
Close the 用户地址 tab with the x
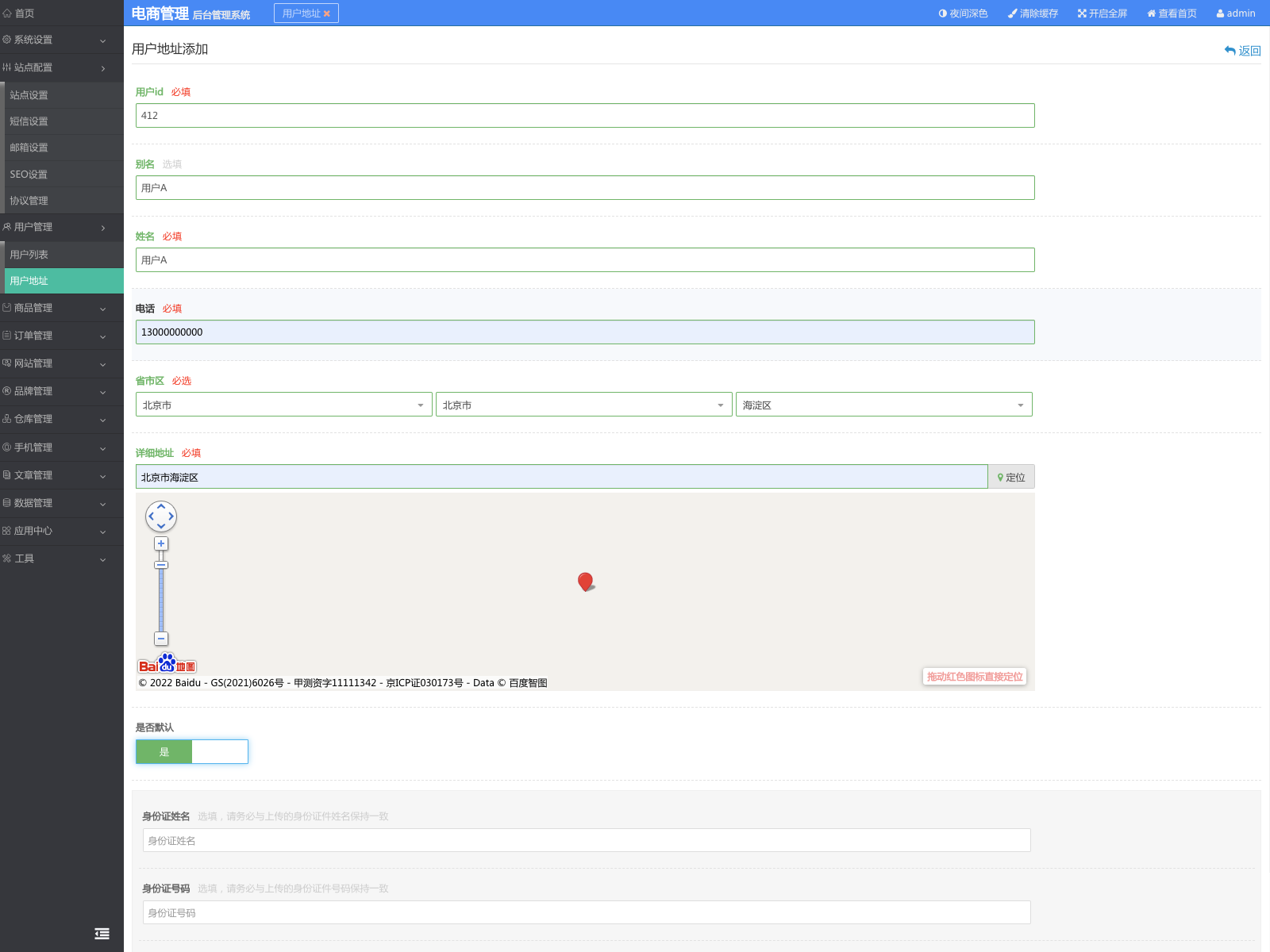click(326, 13)
